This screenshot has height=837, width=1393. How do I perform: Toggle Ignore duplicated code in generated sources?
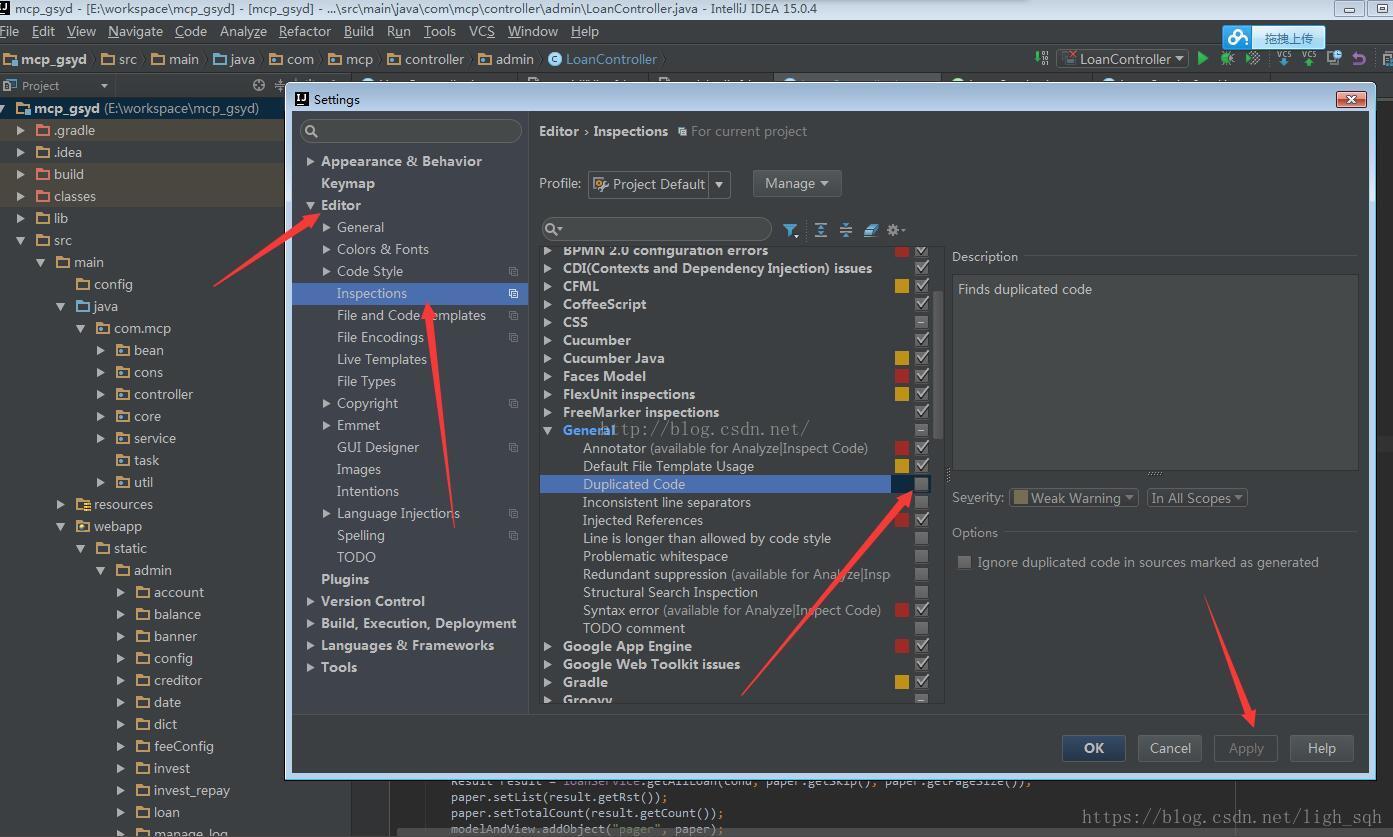point(964,562)
